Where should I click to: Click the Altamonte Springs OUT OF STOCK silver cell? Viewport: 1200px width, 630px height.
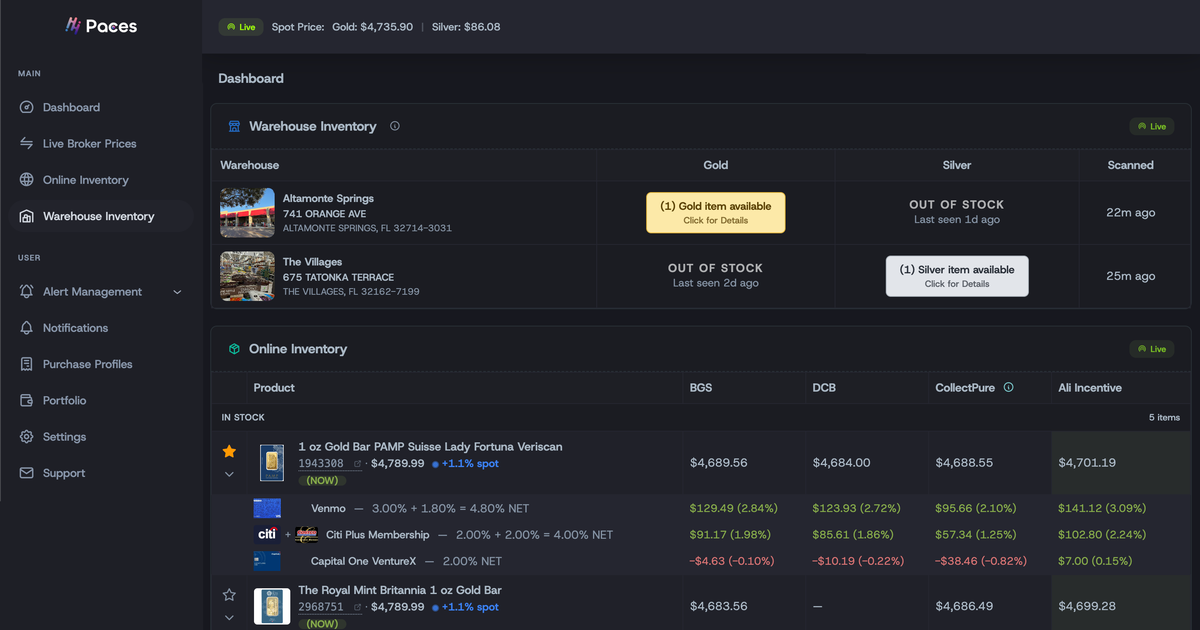pyautogui.click(x=957, y=212)
